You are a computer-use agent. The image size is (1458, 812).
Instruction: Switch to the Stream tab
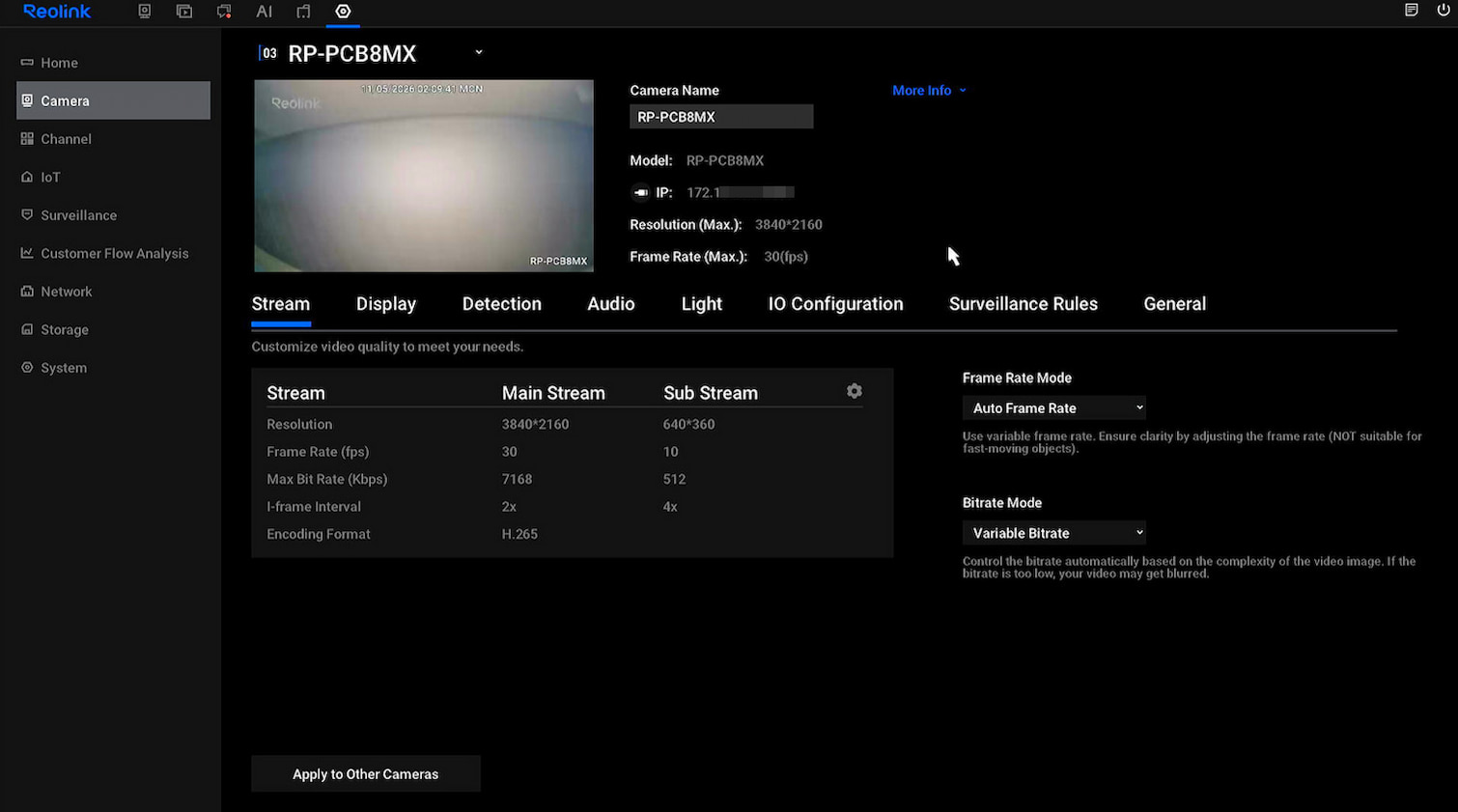click(x=281, y=304)
